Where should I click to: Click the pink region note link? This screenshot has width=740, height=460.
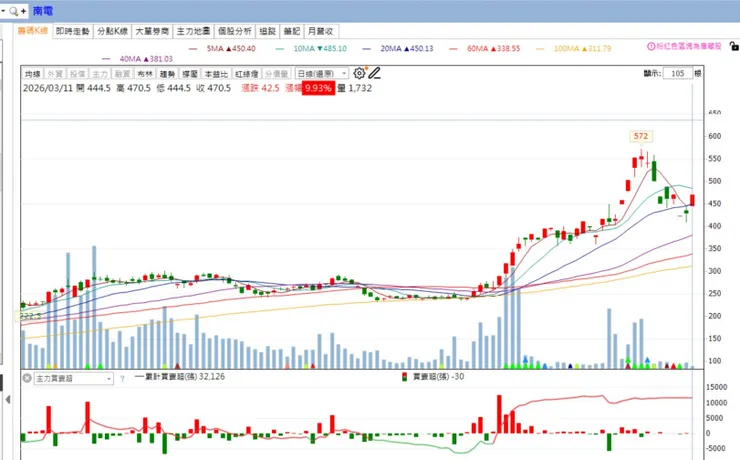pyautogui.click(x=689, y=46)
